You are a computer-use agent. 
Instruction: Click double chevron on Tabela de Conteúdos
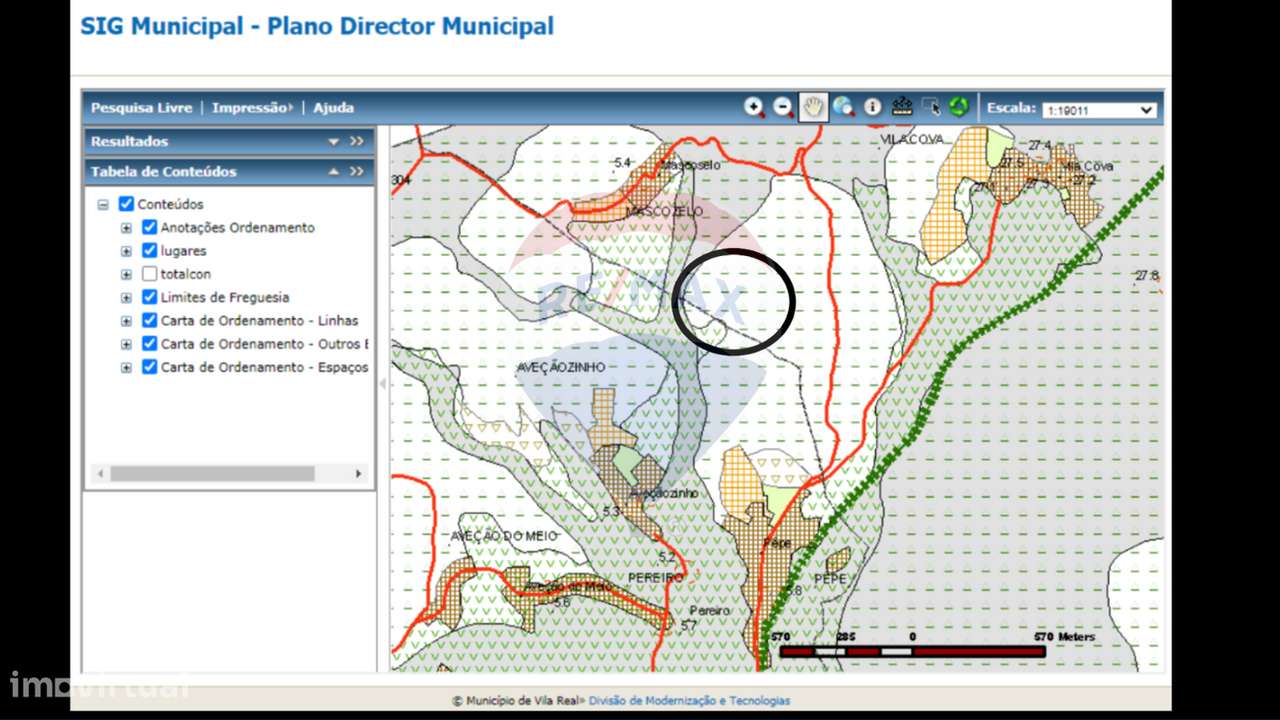point(357,172)
